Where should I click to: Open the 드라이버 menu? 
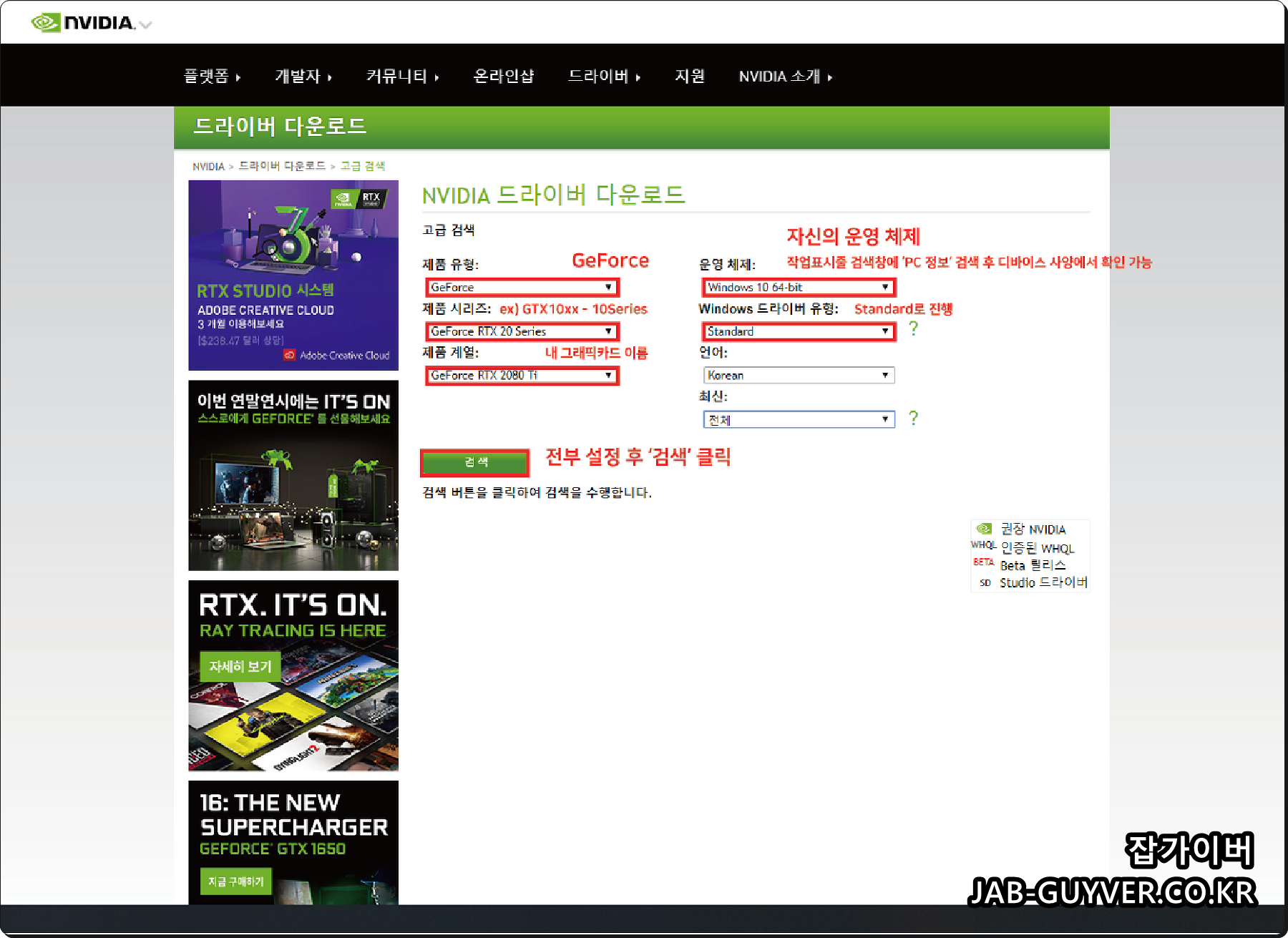pyautogui.click(x=604, y=76)
